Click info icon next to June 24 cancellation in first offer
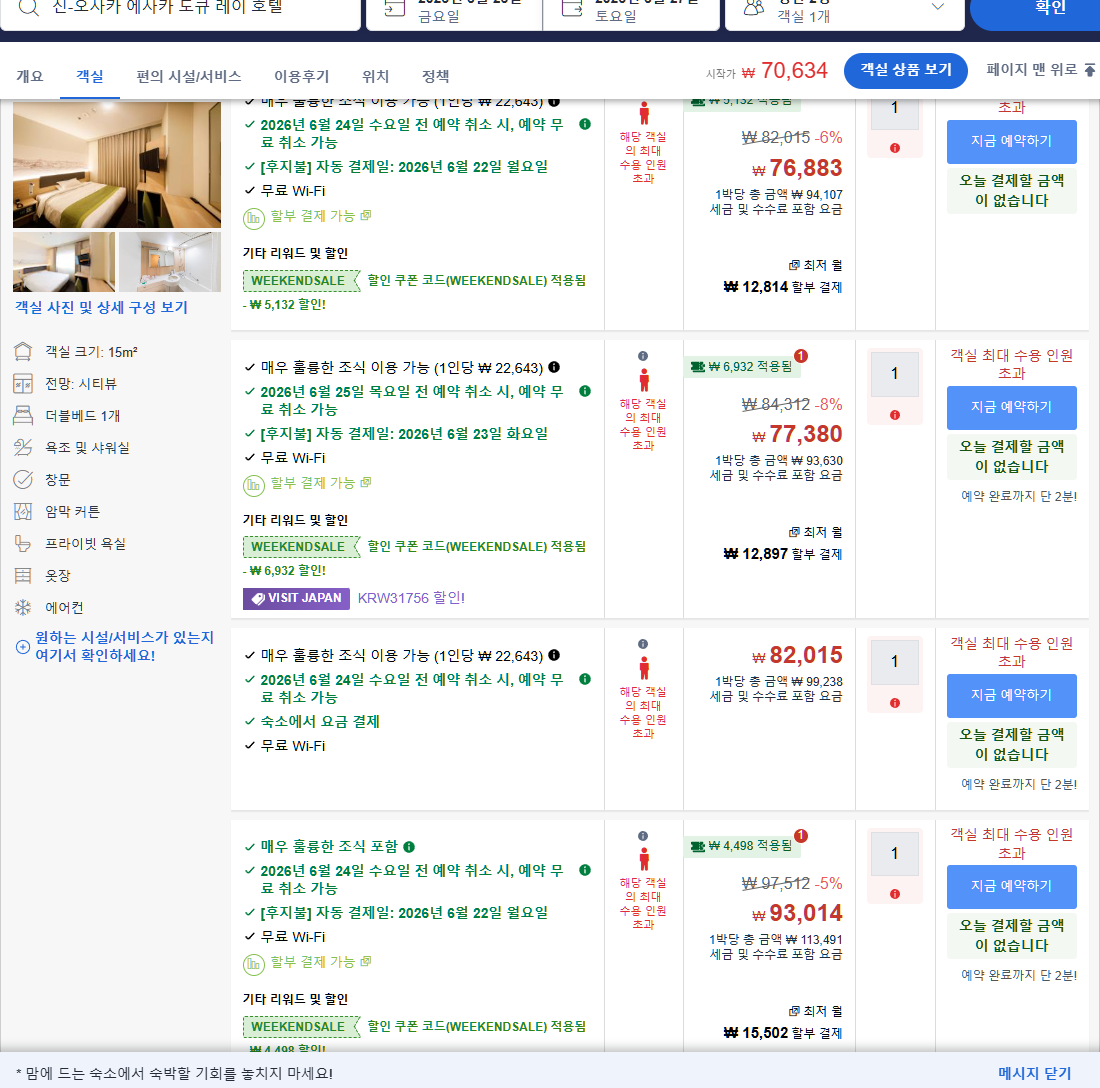 tap(585, 124)
